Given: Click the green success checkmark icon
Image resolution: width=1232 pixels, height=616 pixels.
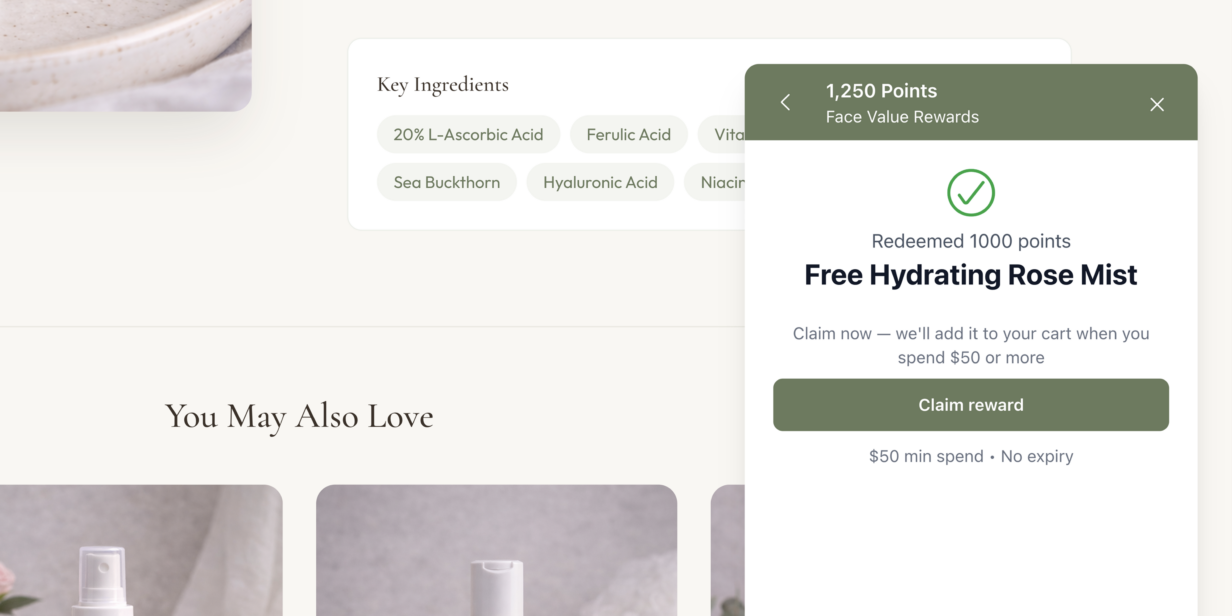Looking at the screenshot, I should [x=971, y=192].
